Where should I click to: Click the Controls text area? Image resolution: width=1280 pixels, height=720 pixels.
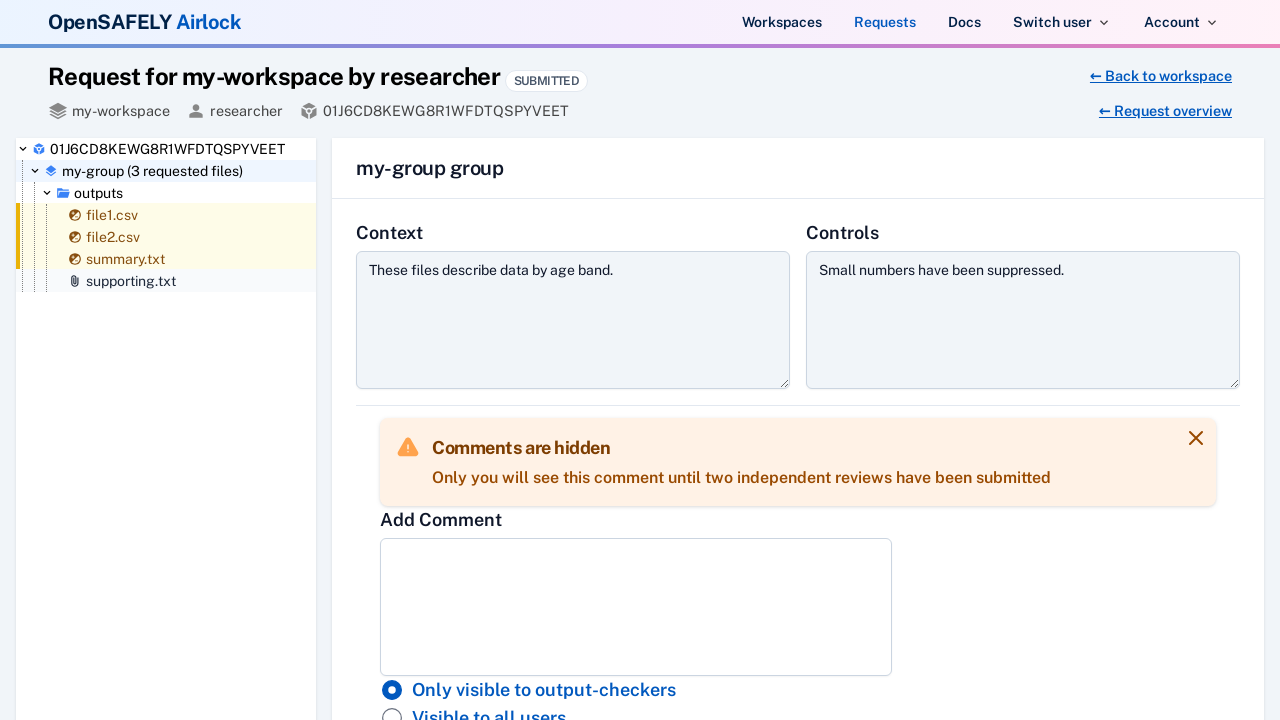click(x=1023, y=320)
